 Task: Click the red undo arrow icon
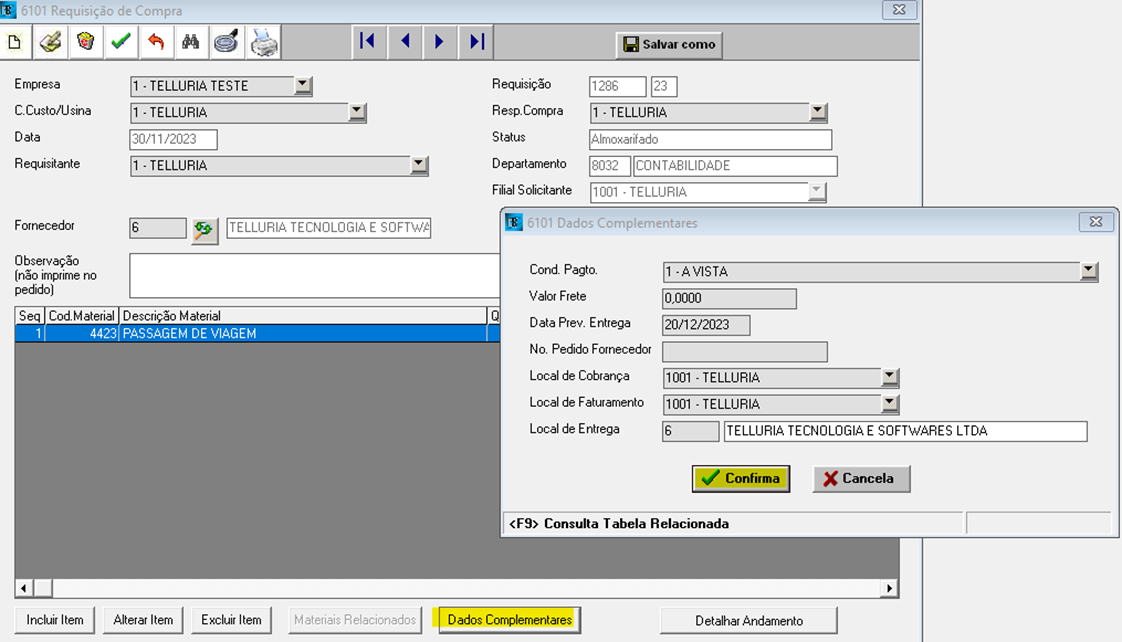click(156, 42)
